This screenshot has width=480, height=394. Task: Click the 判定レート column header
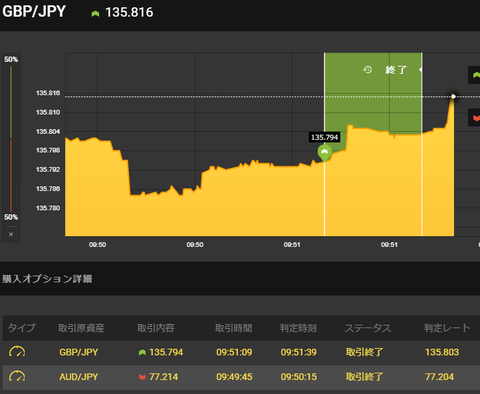click(447, 328)
